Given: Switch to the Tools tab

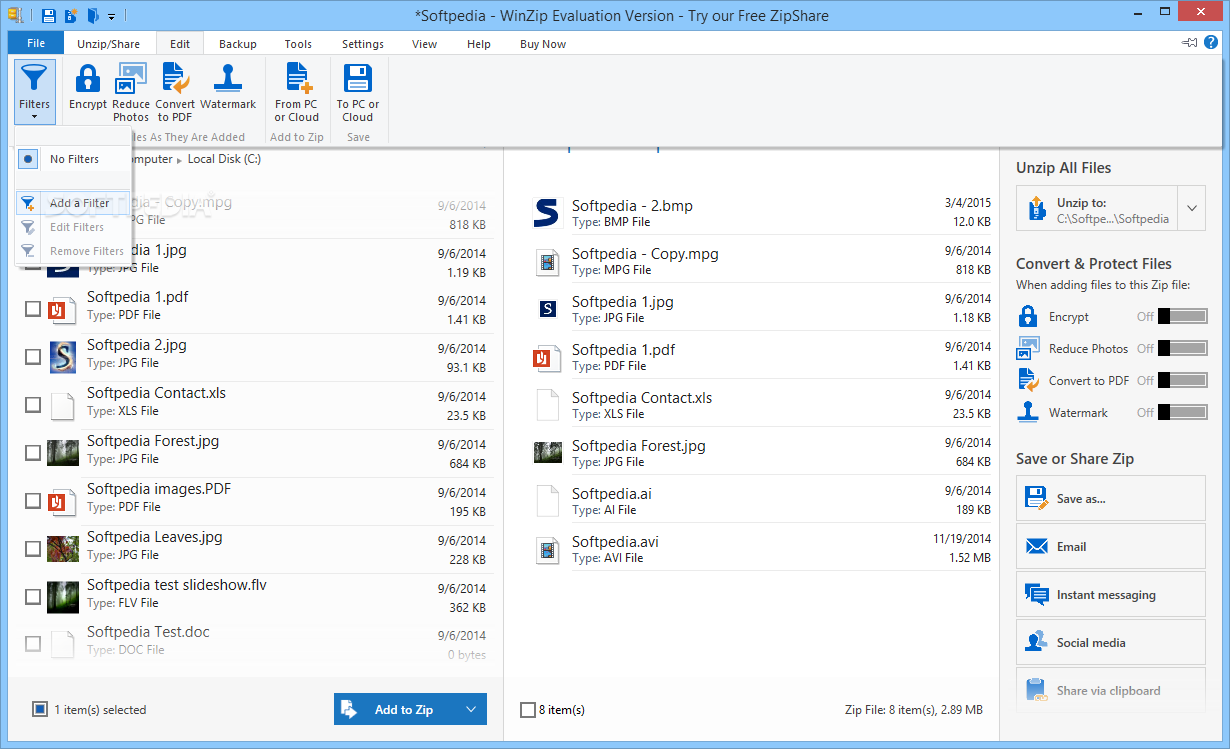Looking at the screenshot, I should (298, 44).
